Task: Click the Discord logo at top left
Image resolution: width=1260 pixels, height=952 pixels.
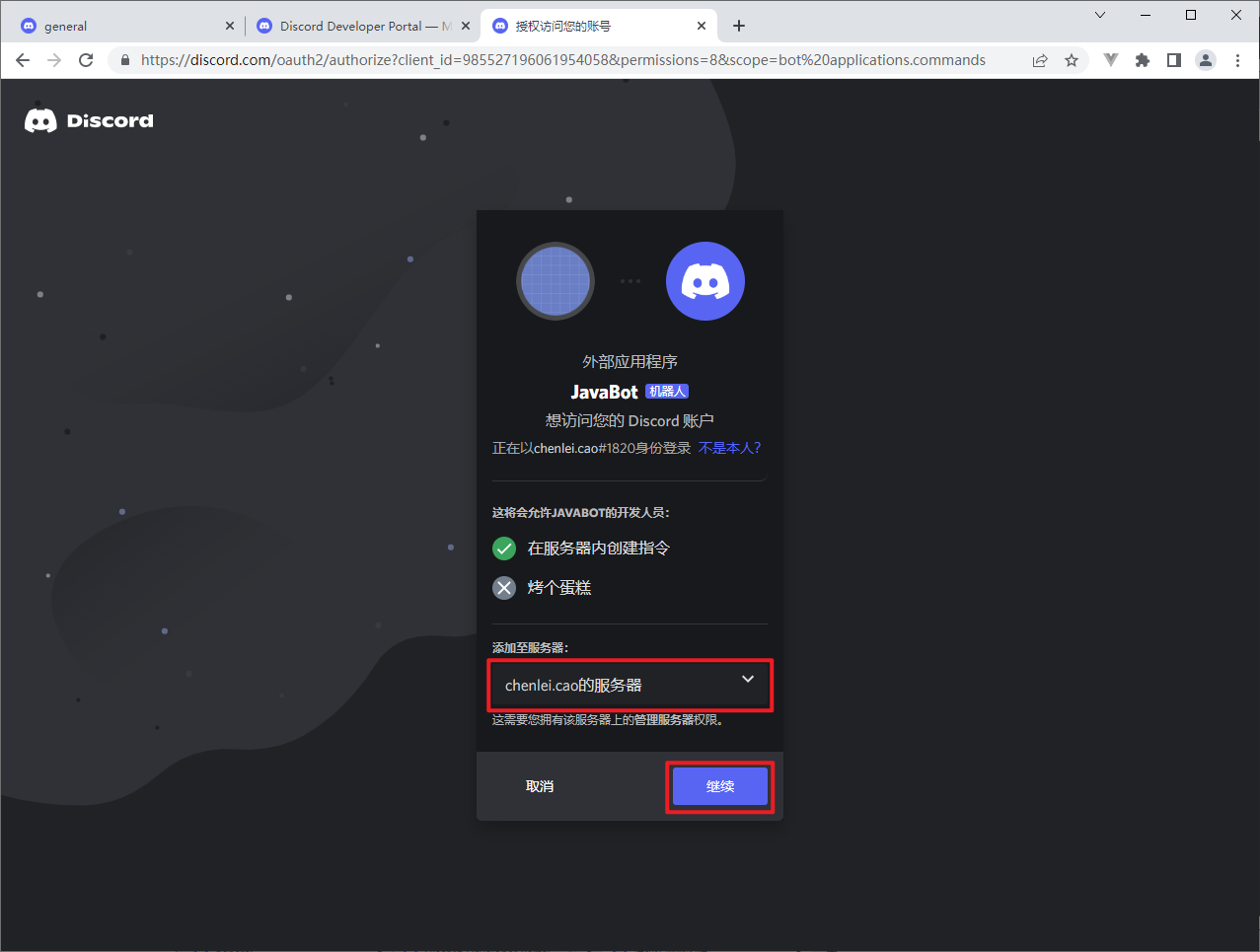Action: pyautogui.click(x=89, y=120)
